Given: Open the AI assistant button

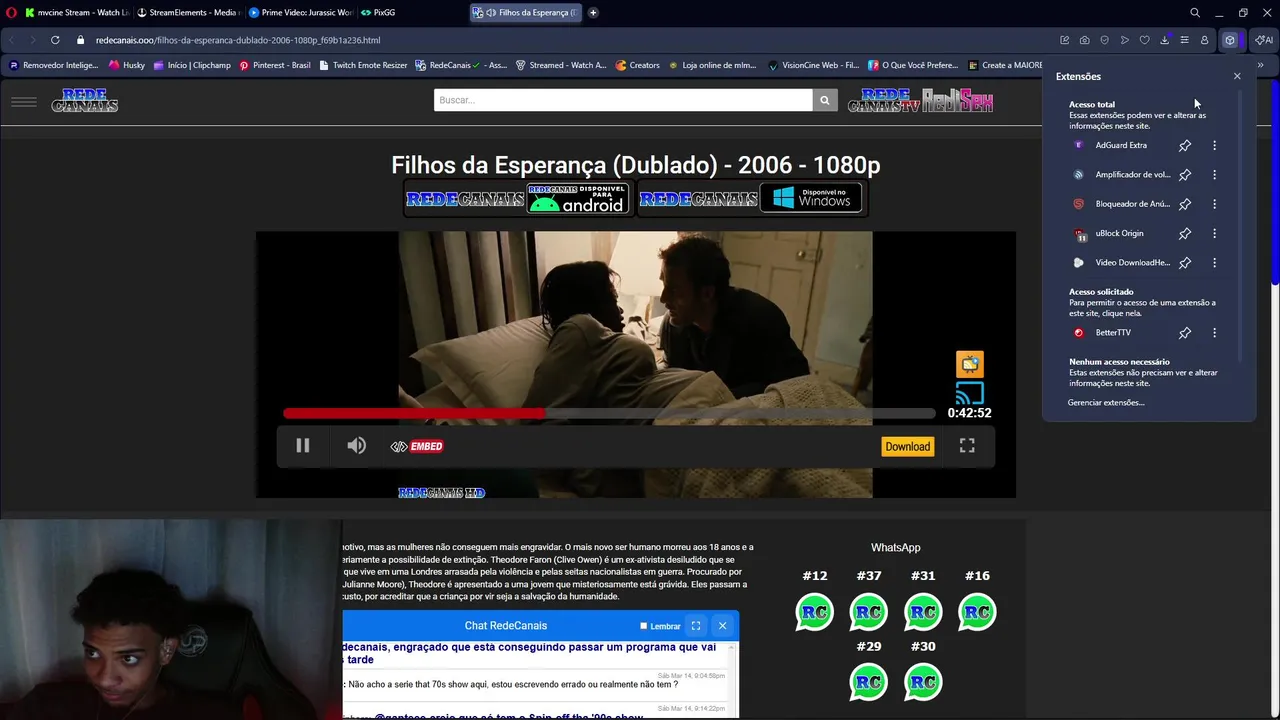Looking at the screenshot, I should tap(1264, 40).
